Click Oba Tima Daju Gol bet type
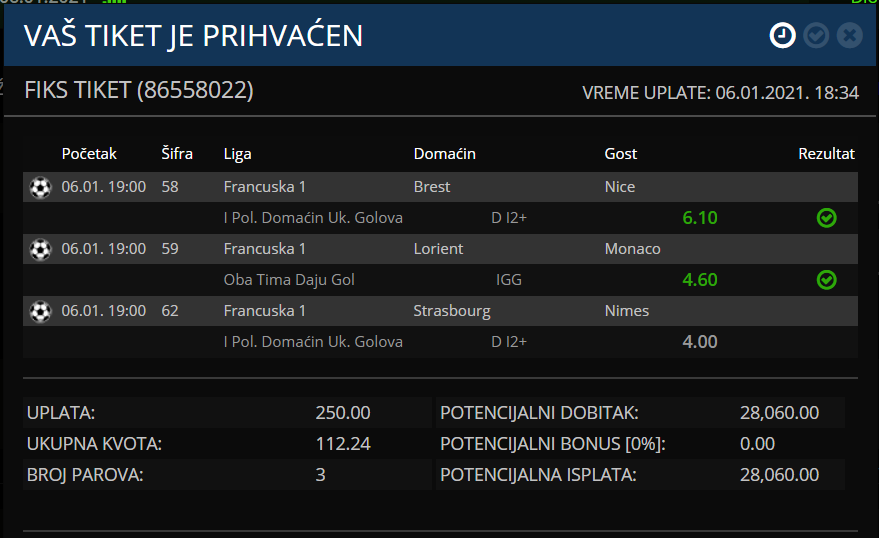This screenshot has height=538, width=879. pyautogui.click(x=289, y=280)
